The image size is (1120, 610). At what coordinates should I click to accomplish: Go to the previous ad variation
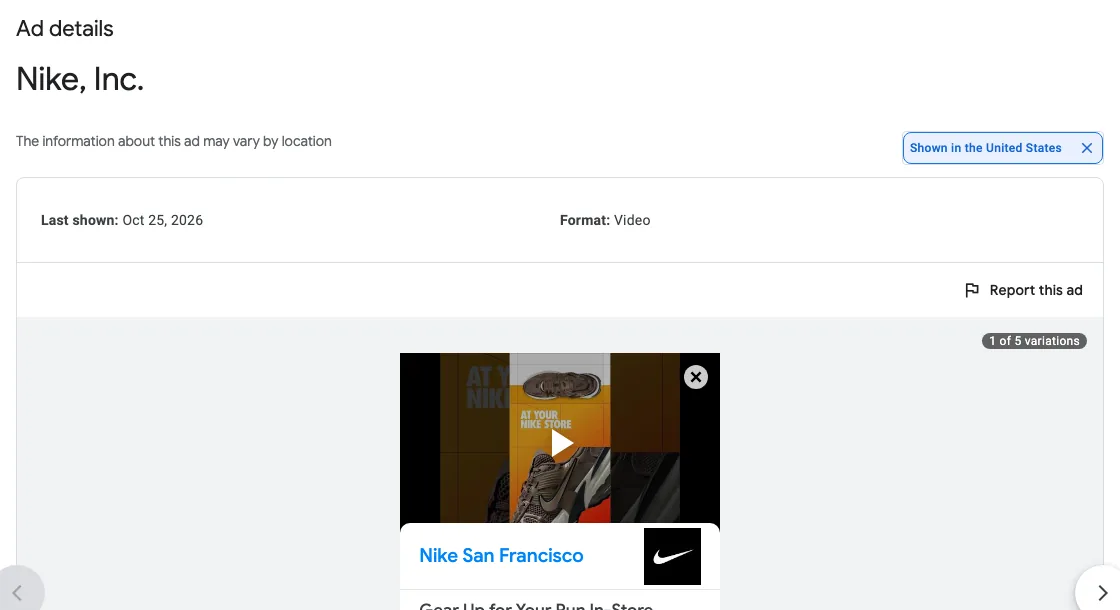coord(19,593)
